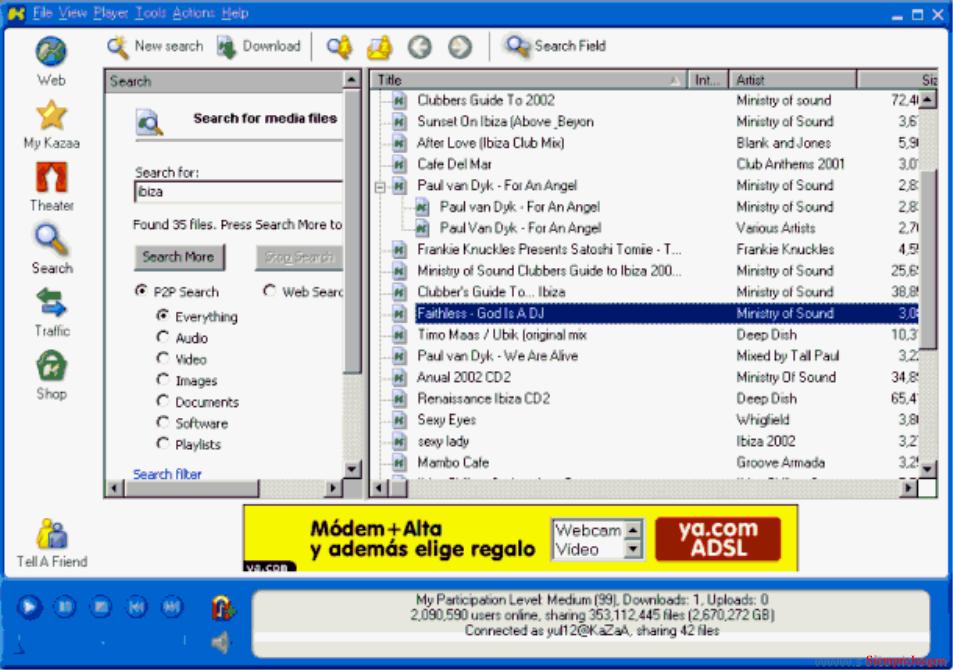
Task: Open the Search filter link
Action: tap(167, 474)
